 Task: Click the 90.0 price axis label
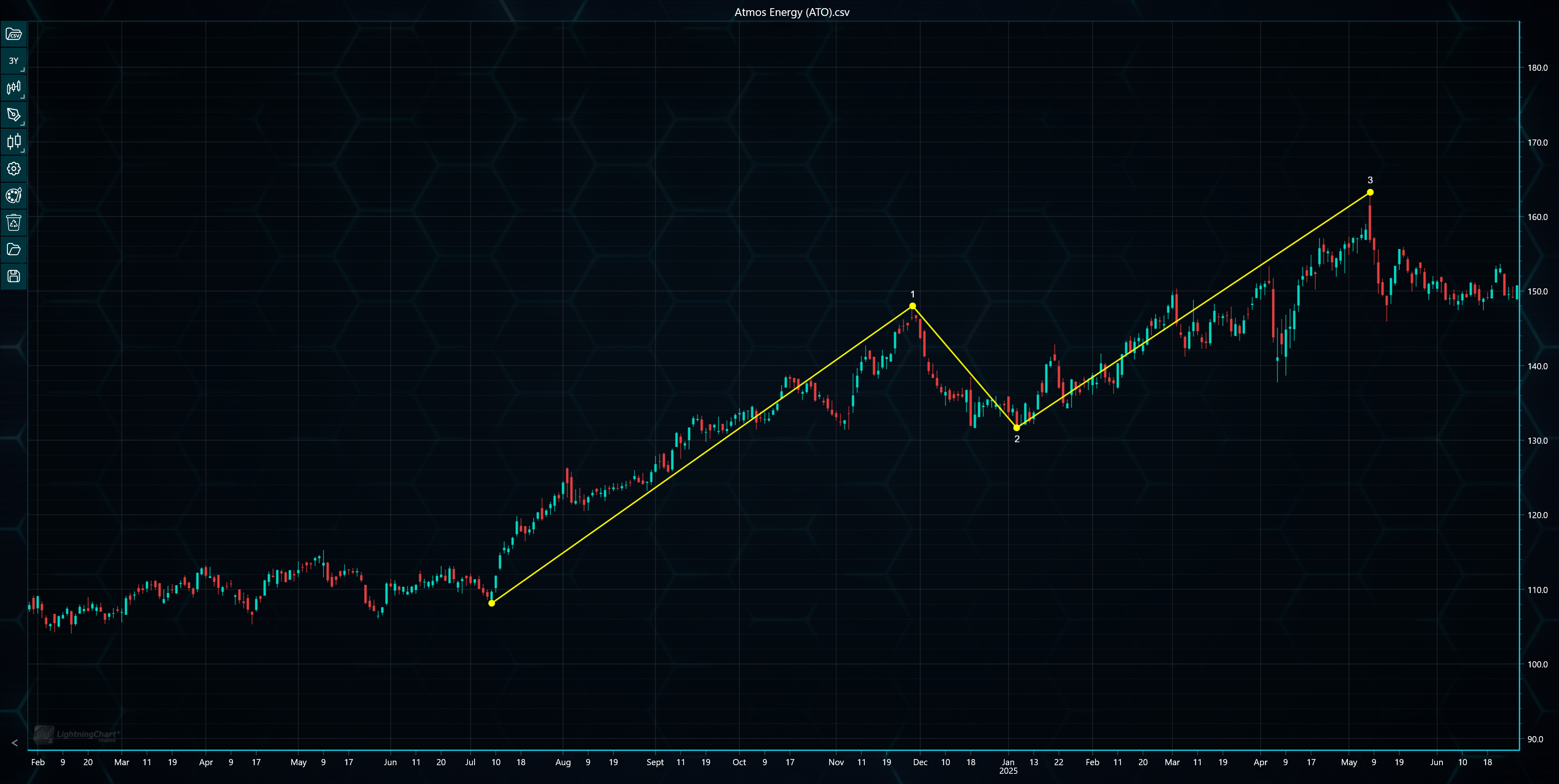coord(1535,739)
